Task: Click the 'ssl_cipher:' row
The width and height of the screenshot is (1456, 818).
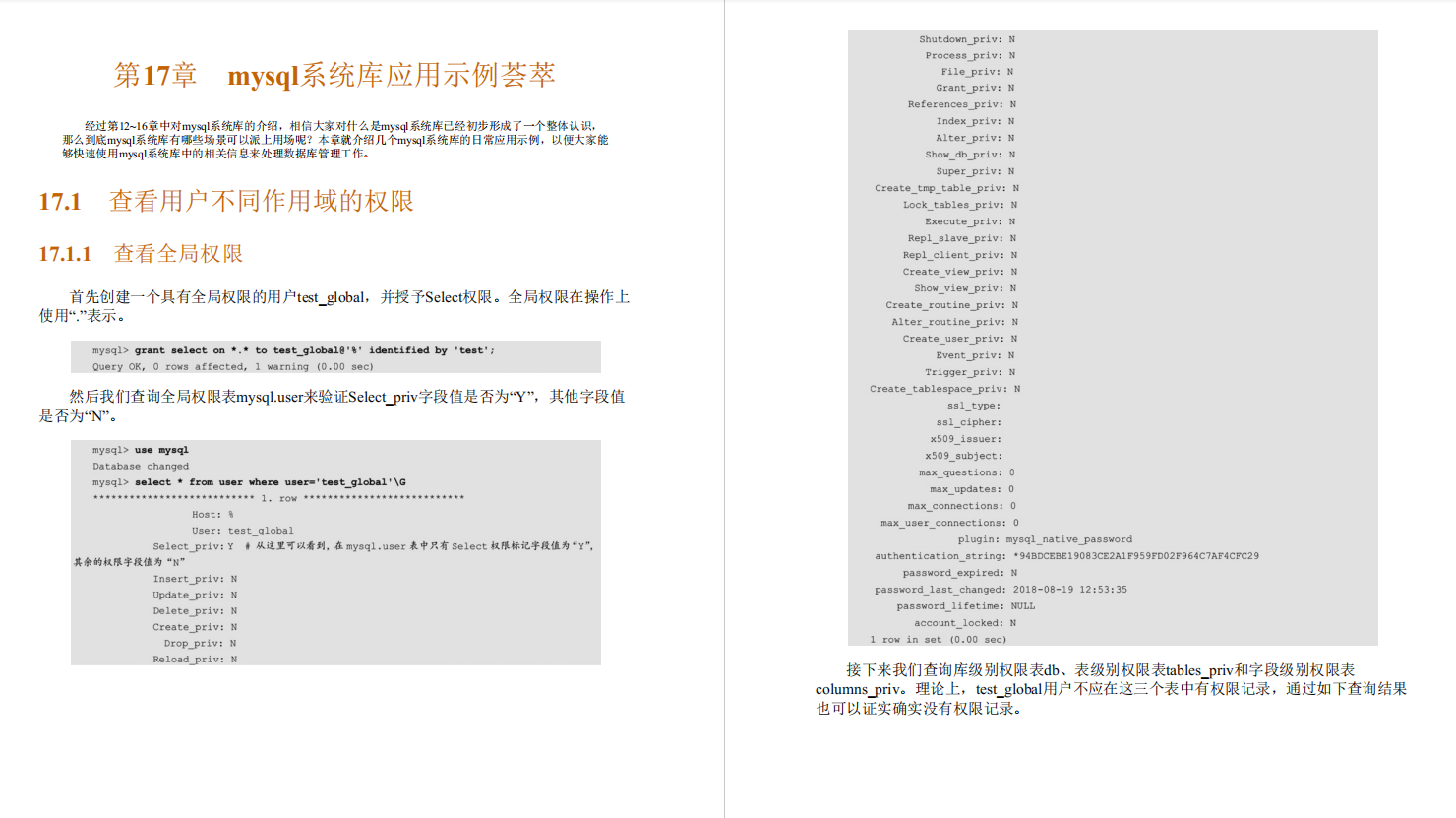Action: tap(969, 422)
